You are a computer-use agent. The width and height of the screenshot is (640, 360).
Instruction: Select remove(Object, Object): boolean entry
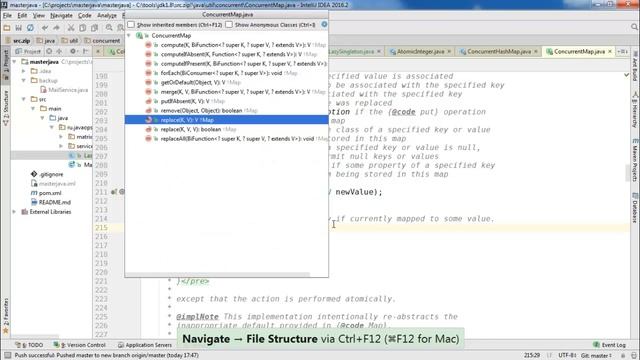(227, 111)
